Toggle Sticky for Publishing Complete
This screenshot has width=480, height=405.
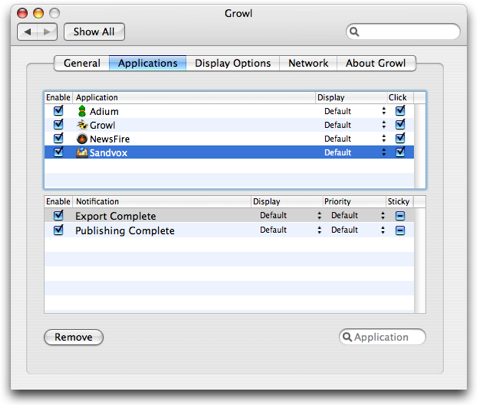click(x=400, y=230)
